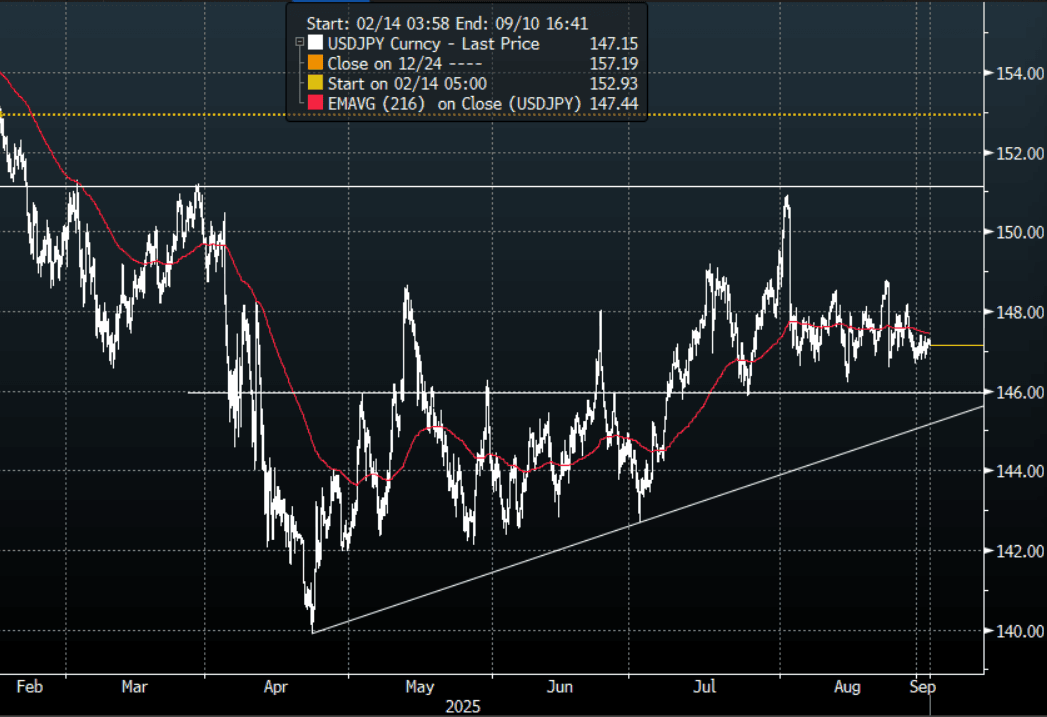The height and width of the screenshot is (717, 1047).
Task: Click the 147.15 last price value in legend
Action: click(x=614, y=43)
